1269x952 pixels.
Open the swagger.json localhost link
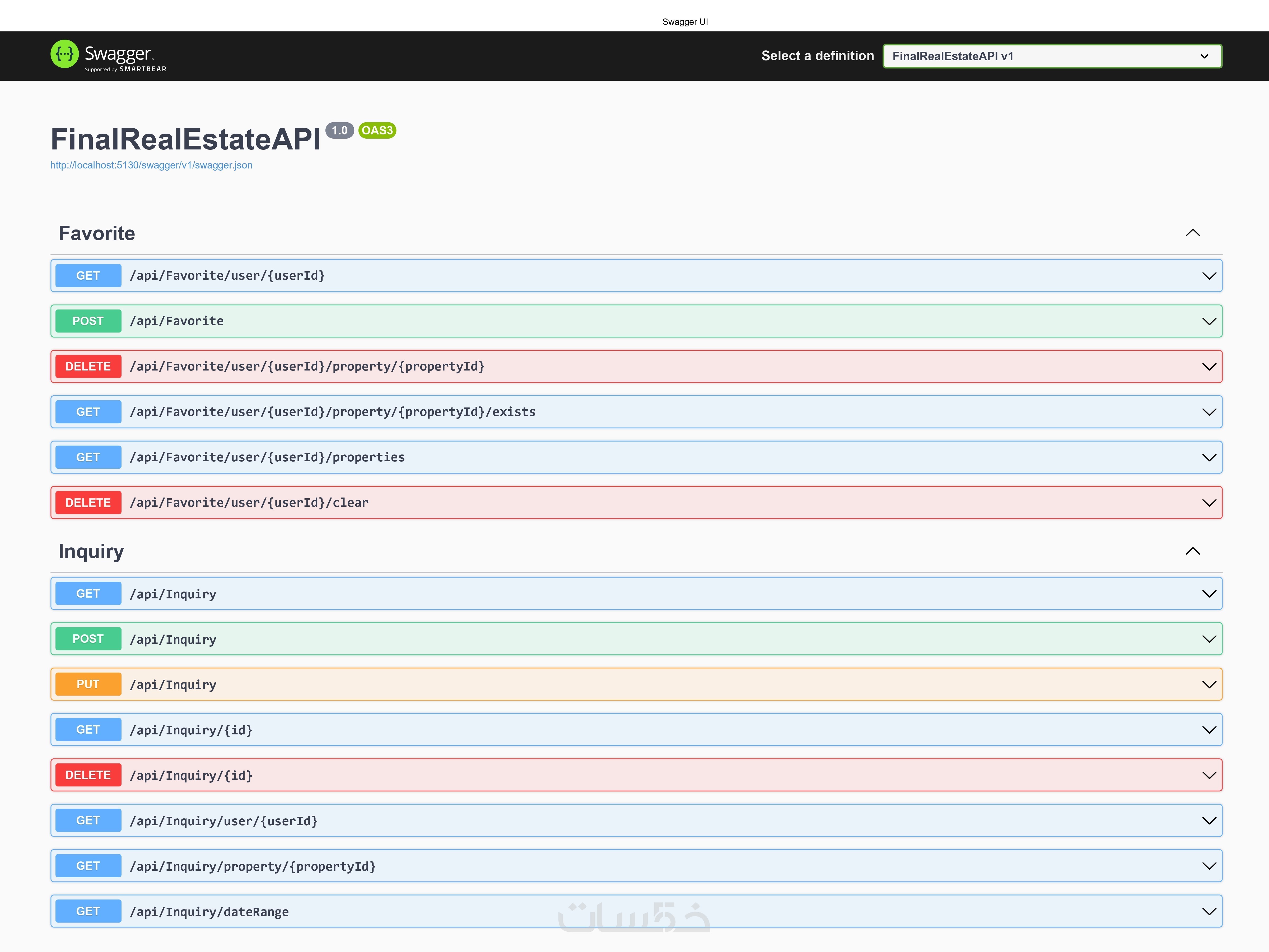(151, 165)
